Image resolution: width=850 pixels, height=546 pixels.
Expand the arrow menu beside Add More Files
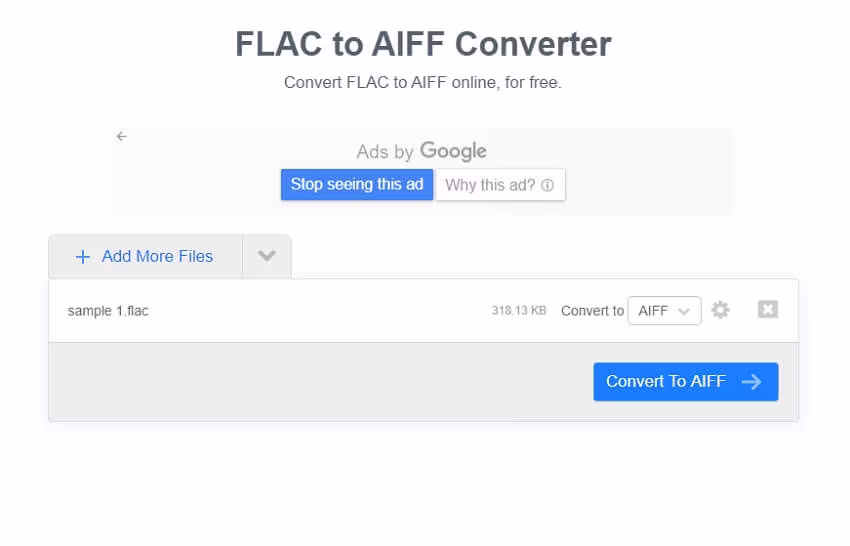266,256
